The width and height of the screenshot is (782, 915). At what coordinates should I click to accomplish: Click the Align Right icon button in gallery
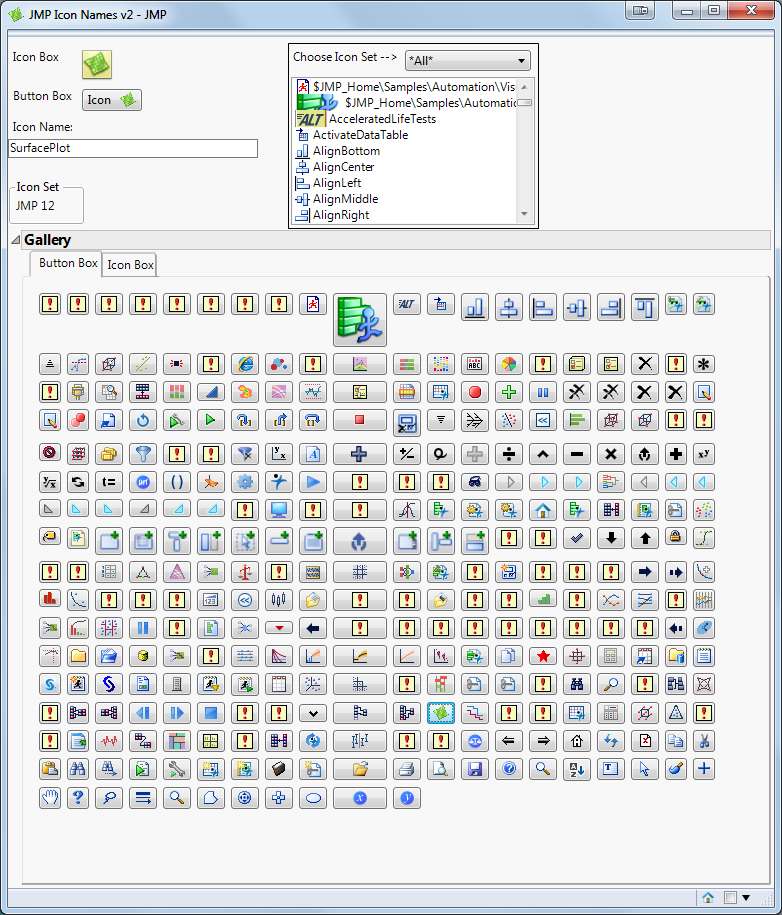611,307
